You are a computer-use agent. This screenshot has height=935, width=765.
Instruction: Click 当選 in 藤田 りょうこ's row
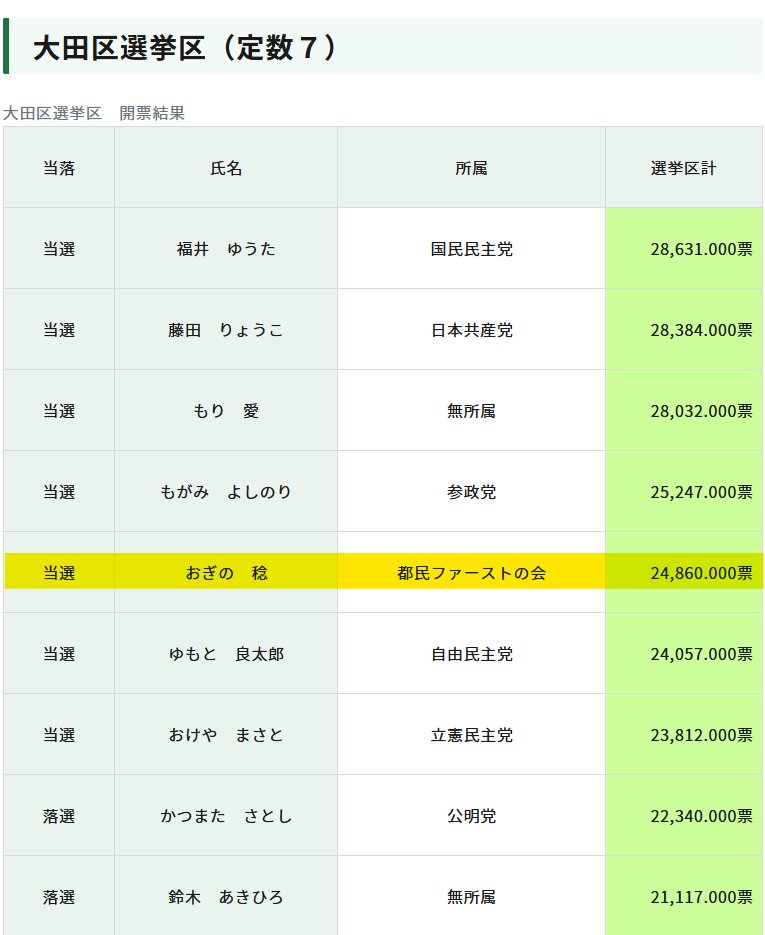coord(59,330)
